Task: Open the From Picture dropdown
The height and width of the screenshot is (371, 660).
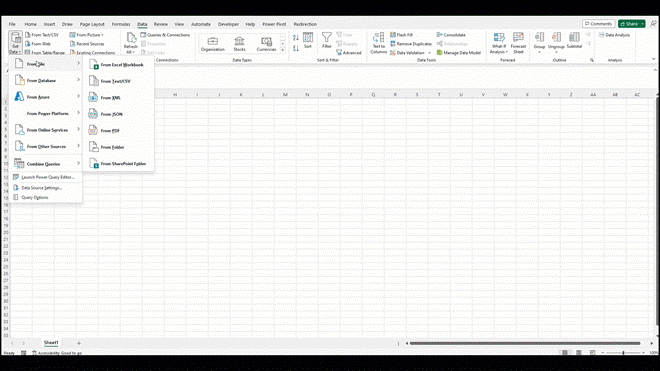Action: (87, 35)
